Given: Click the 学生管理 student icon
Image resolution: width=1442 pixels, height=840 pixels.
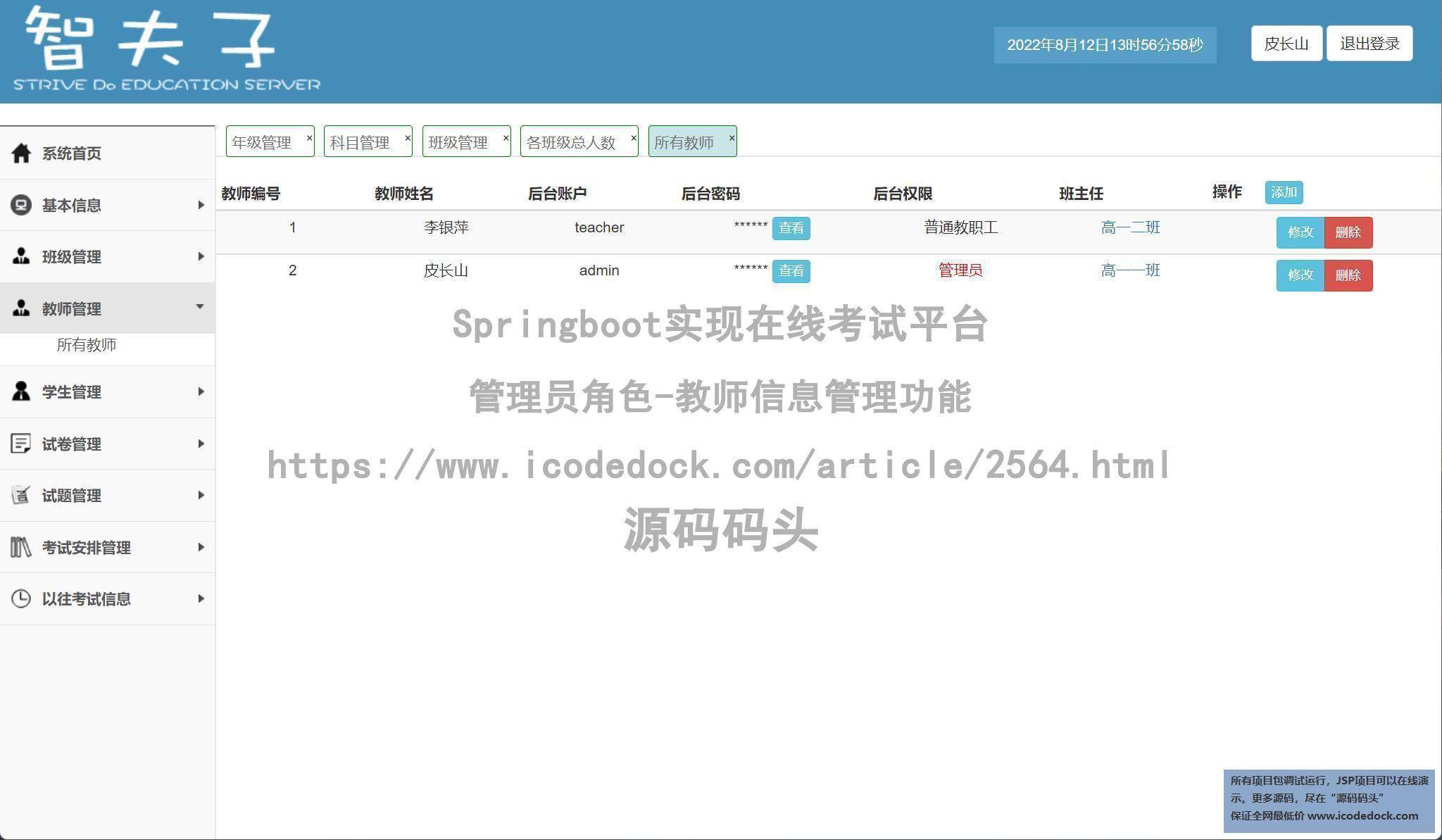Looking at the screenshot, I should [21, 391].
